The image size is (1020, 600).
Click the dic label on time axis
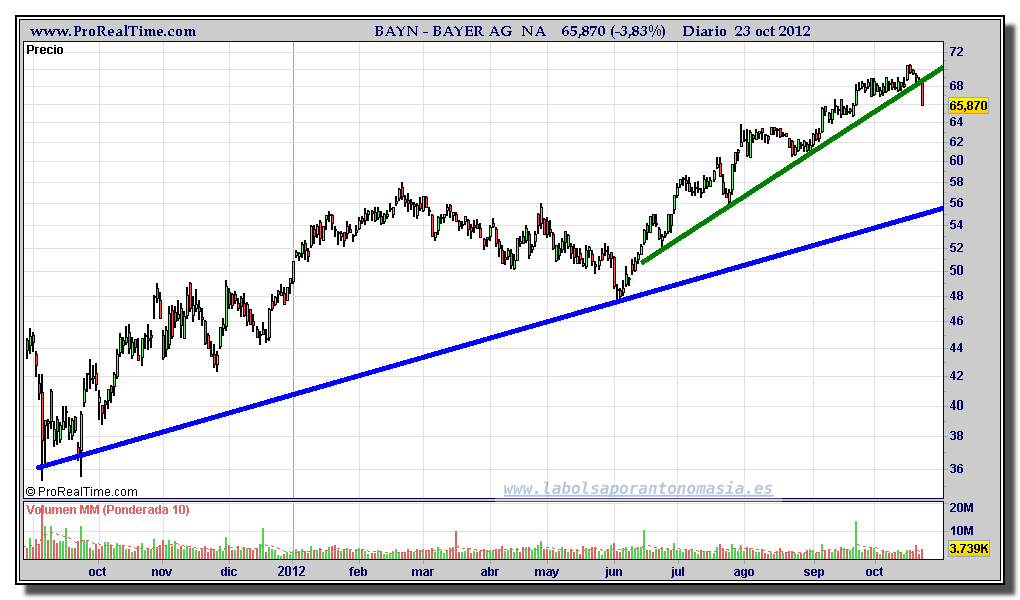(228, 572)
